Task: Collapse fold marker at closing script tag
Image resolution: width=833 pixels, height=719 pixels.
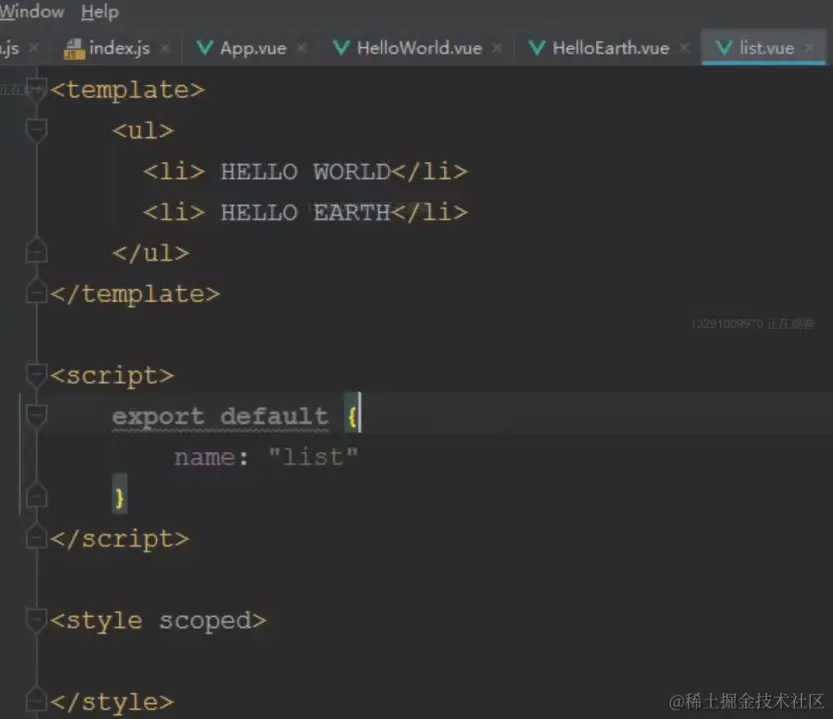Action: (x=36, y=538)
